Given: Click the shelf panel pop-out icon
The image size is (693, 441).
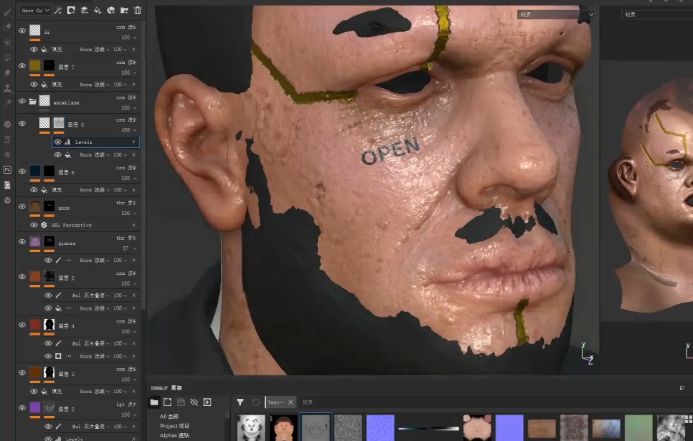Looking at the screenshot, I should coord(682,388).
